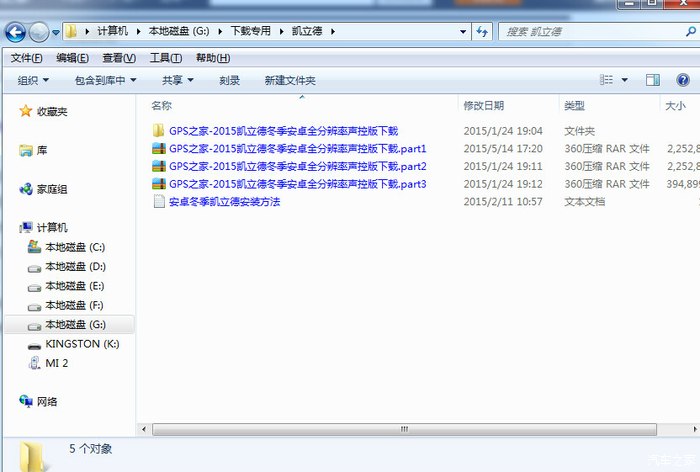Screen dimensions: 700x472
Task: Open the 编辑(E) menu
Action: point(72,58)
